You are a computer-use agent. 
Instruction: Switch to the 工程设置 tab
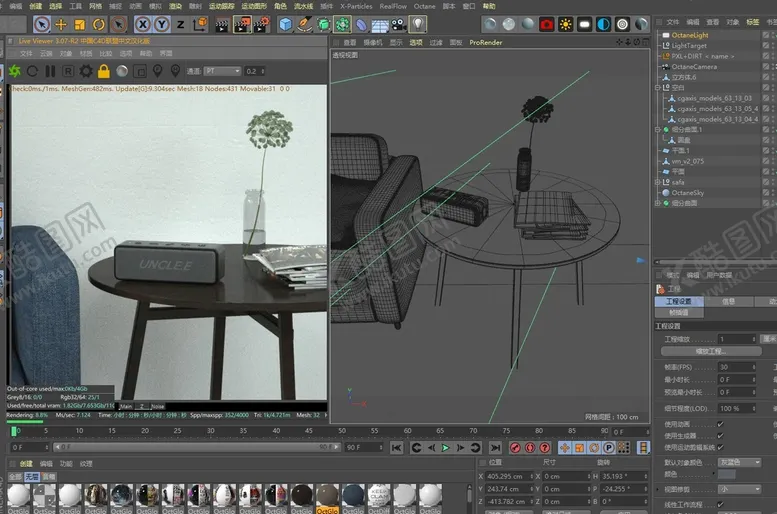pyautogui.click(x=678, y=301)
